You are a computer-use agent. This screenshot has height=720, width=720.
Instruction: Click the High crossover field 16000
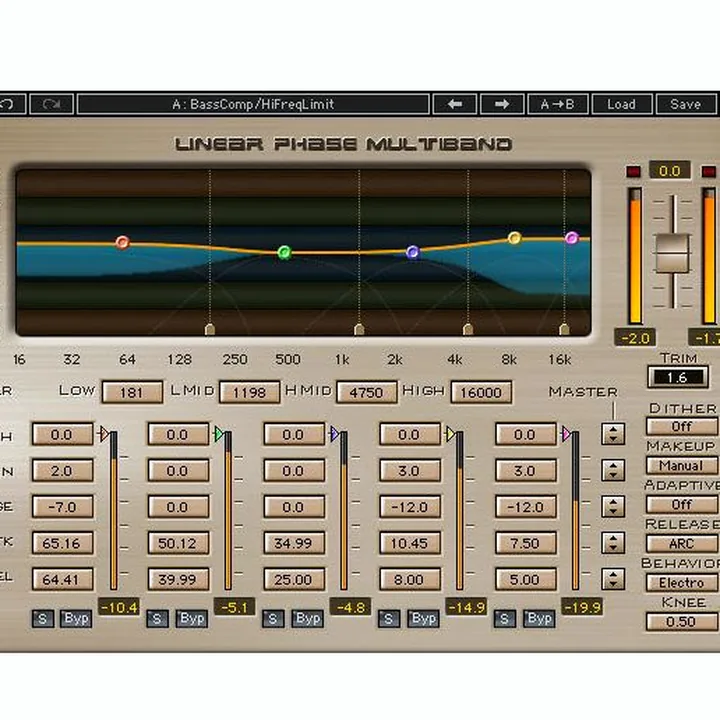click(x=481, y=392)
